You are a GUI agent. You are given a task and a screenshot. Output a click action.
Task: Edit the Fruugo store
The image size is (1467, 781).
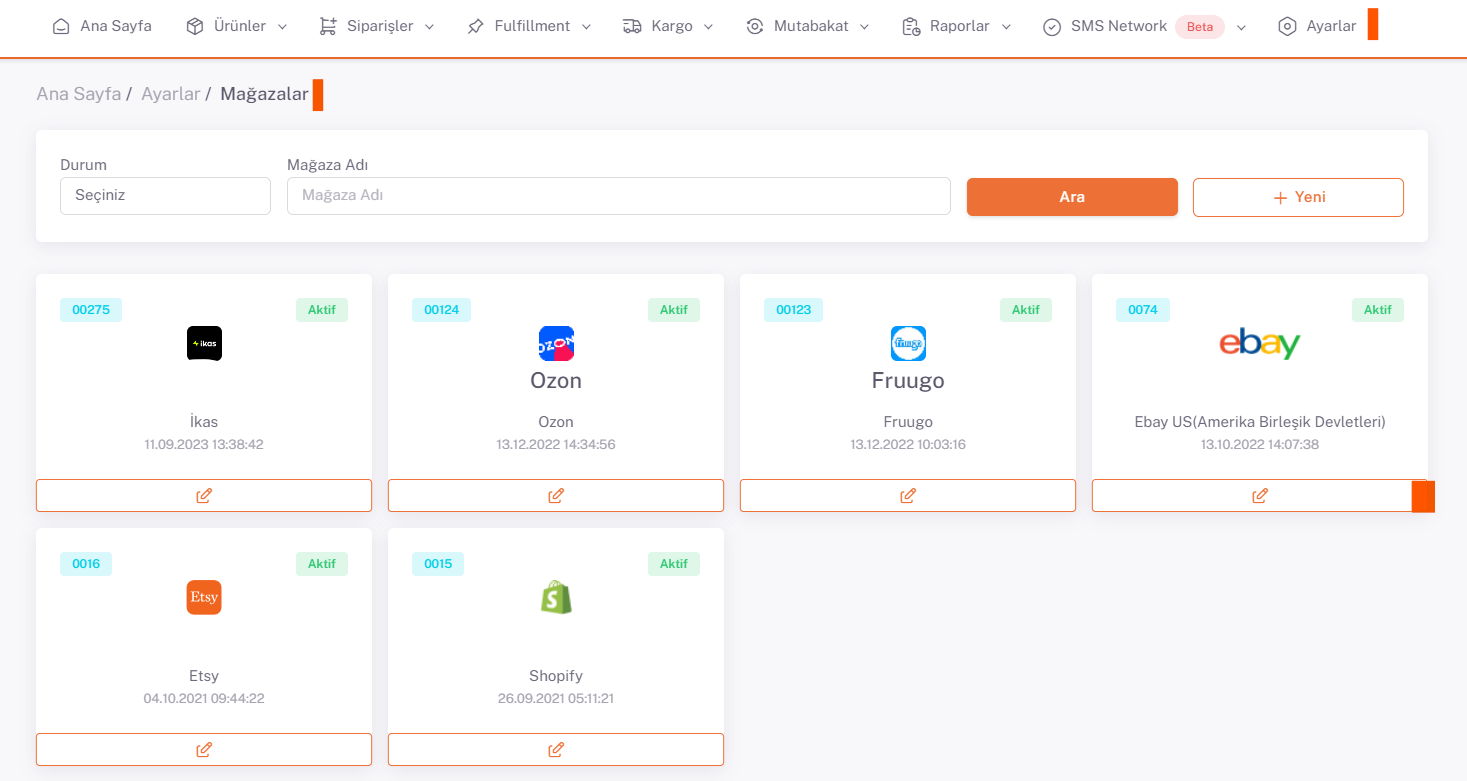click(x=908, y=496)
